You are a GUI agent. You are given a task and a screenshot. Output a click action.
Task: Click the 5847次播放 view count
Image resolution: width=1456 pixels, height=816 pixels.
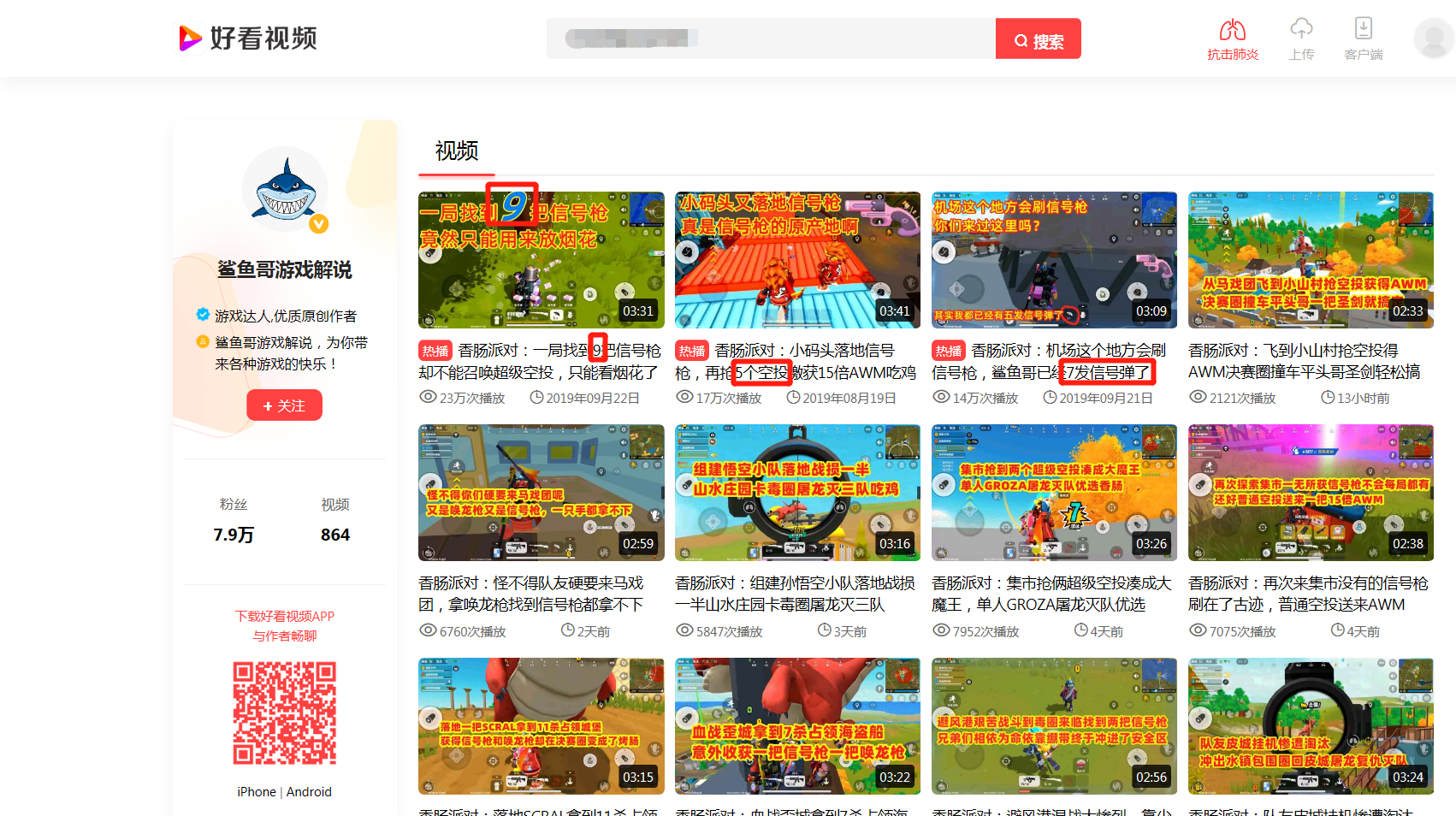click(x=719, y=631)
